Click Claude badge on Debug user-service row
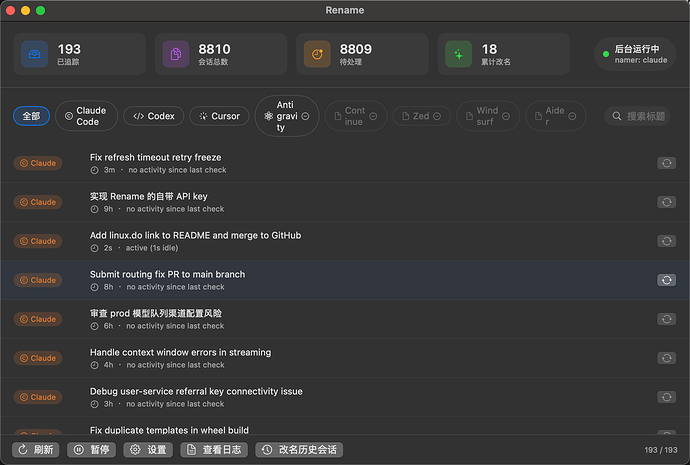The height and width of the screenshot is (465, 690). (x=38, y=397)
